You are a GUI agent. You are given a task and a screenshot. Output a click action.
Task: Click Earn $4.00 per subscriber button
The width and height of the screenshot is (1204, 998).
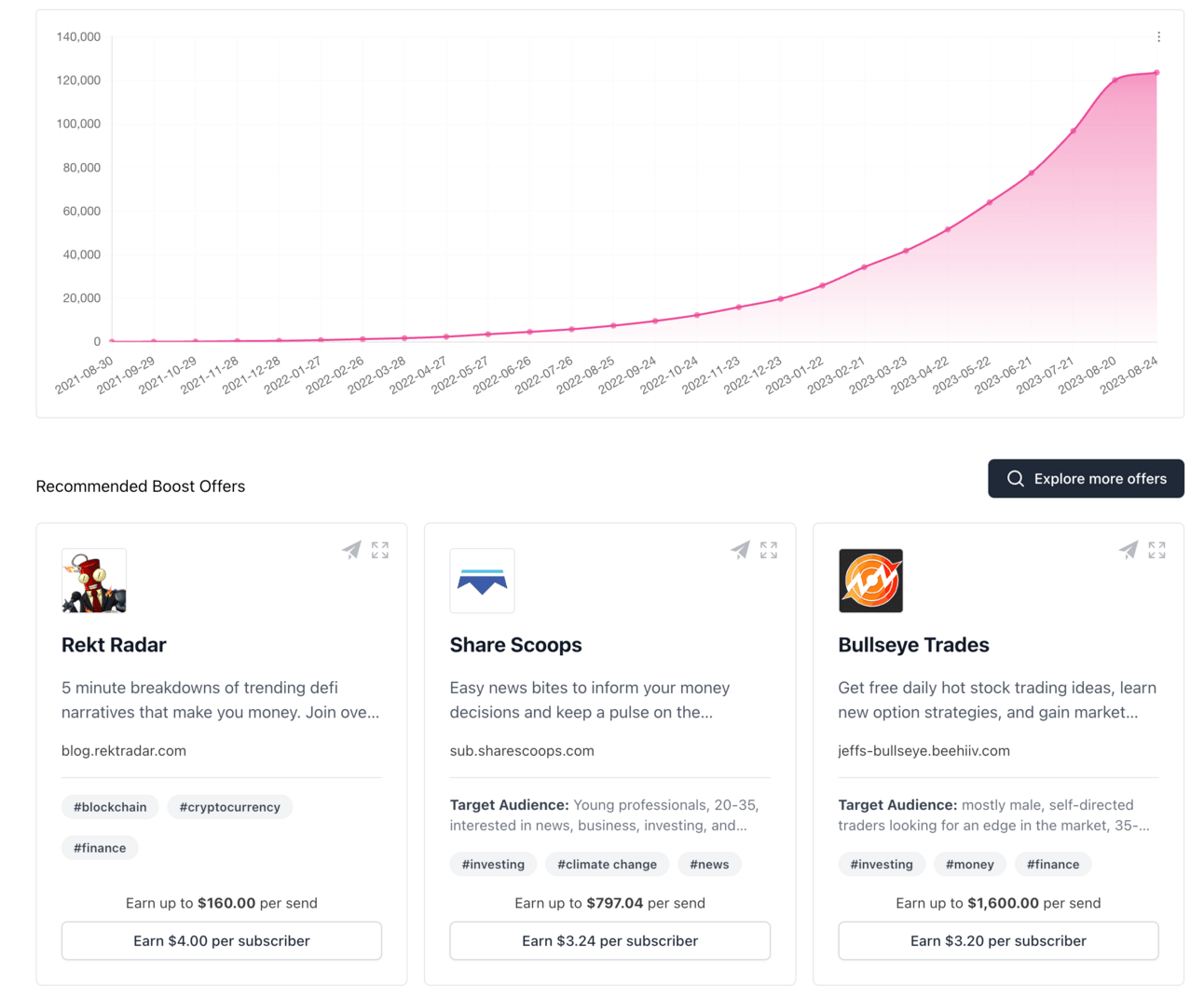(x=222, y=941)
